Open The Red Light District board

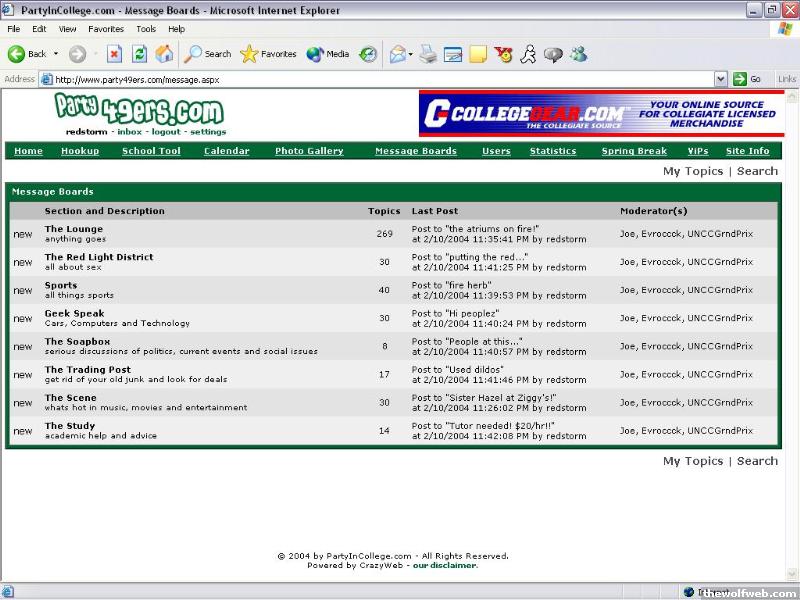coord(99,257)
